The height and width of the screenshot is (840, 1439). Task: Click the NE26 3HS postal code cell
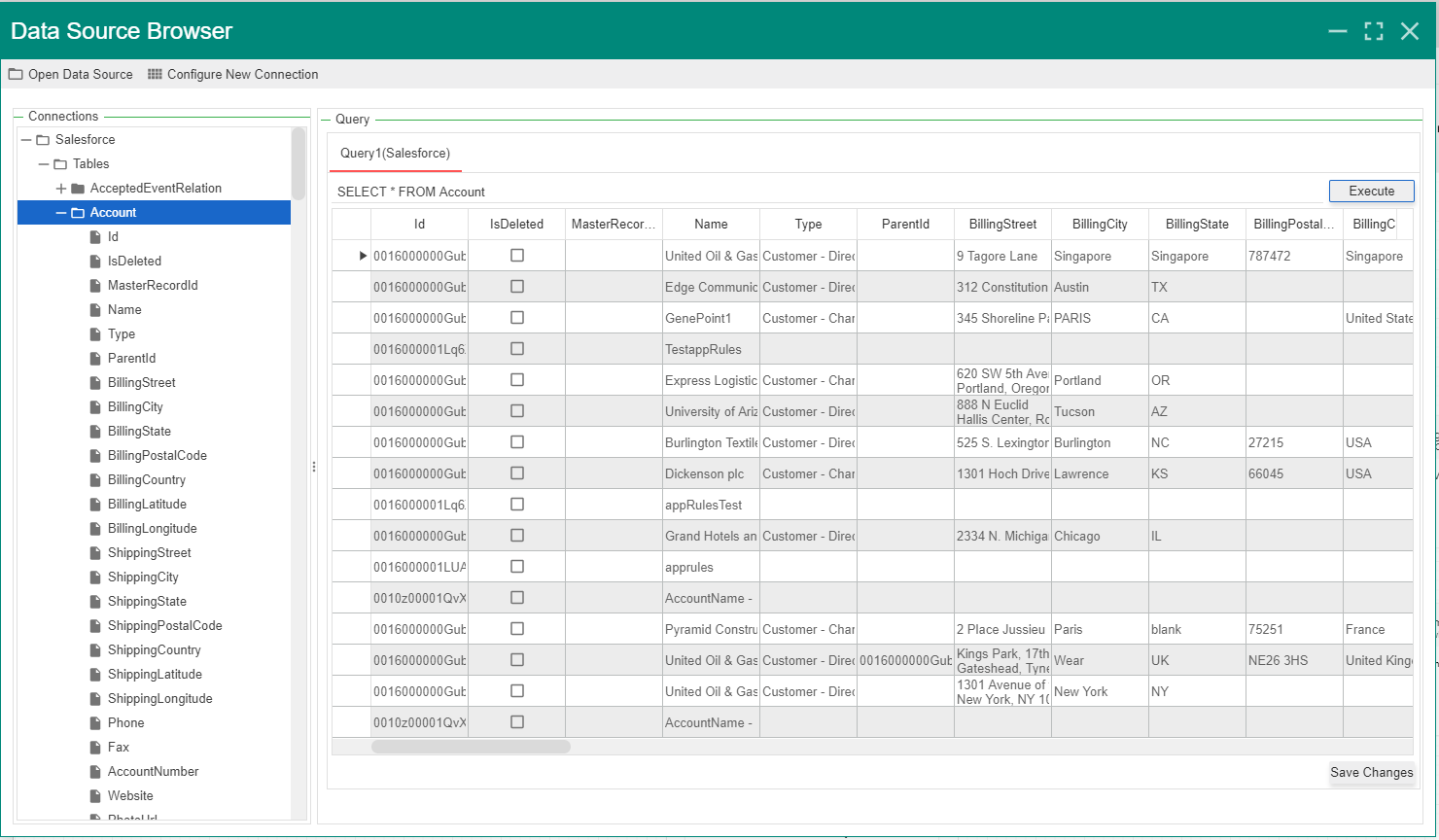click(x=1294, y=660)
